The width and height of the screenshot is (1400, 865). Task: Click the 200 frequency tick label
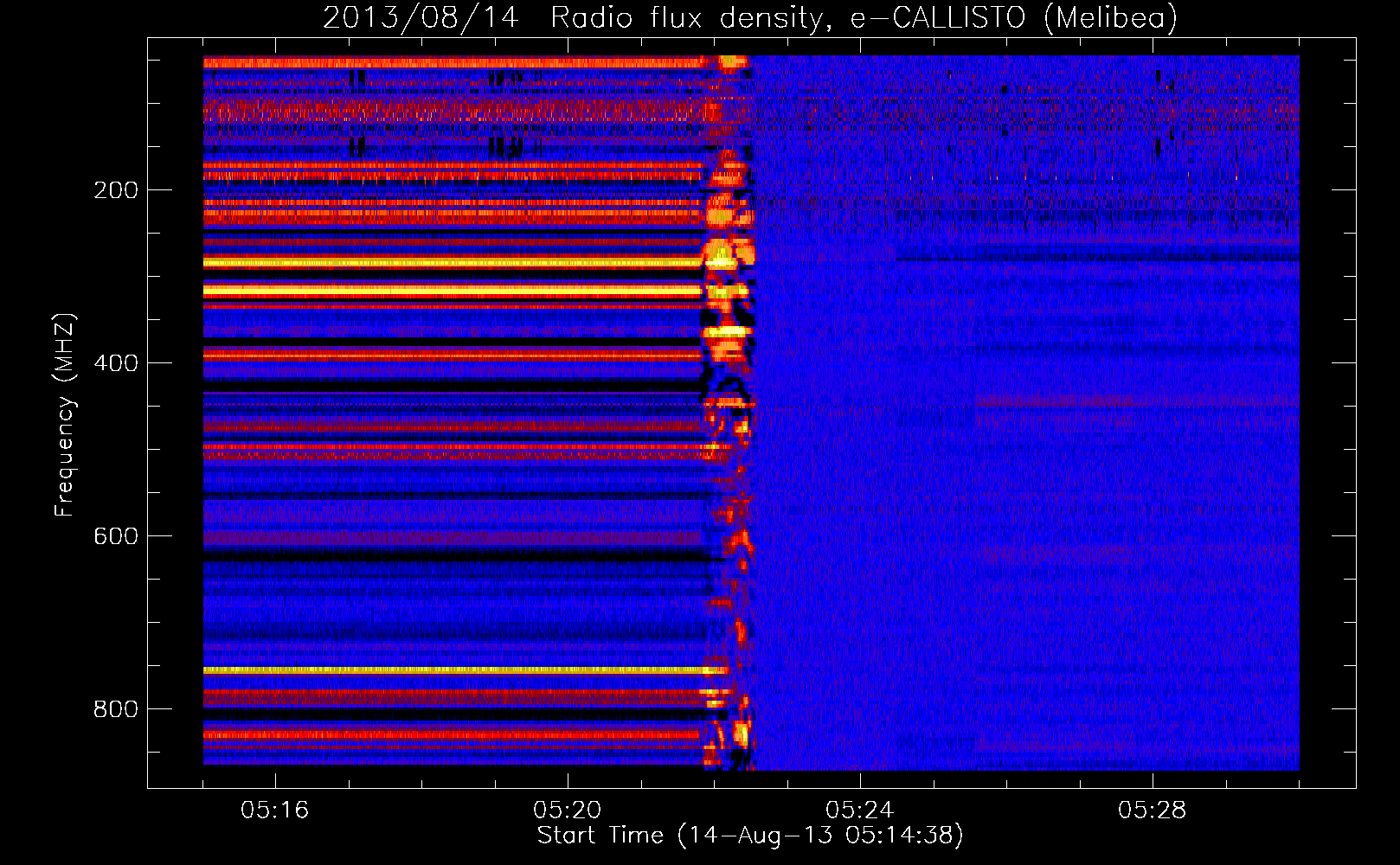pos(116,190)
